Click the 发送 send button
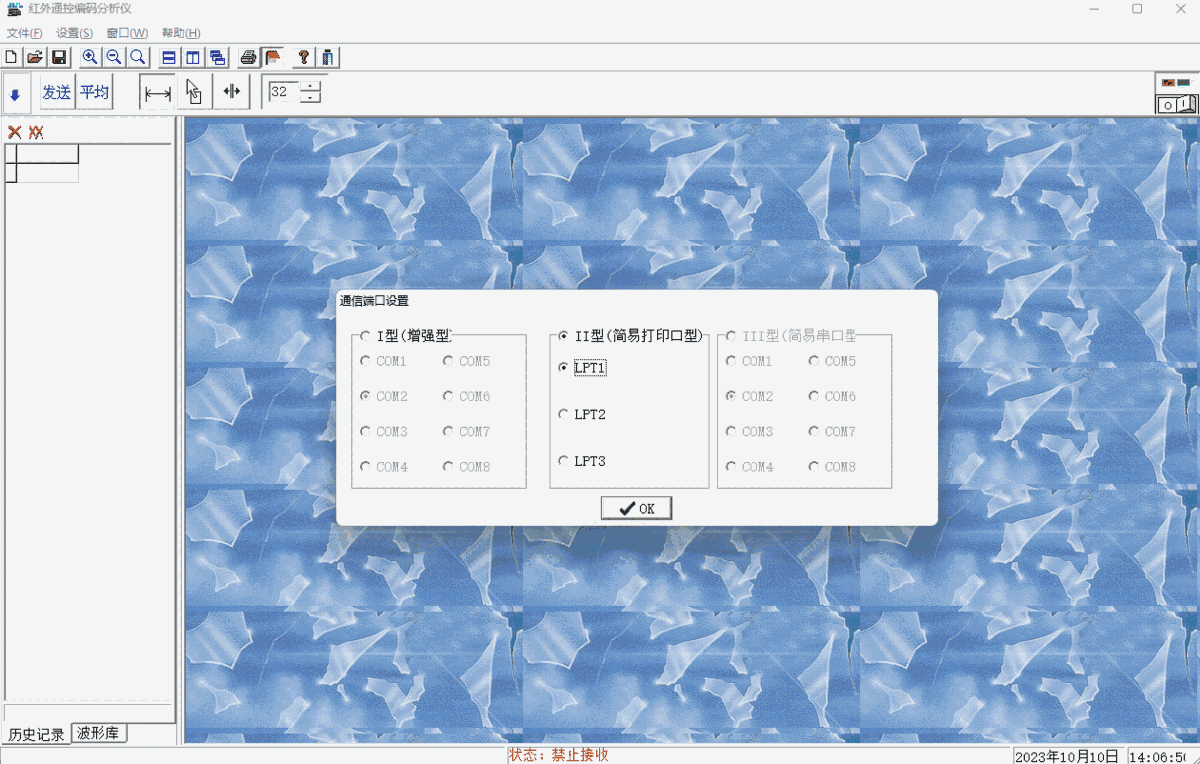This screenshot has width=1200, height=764. [x=56, y=92]
